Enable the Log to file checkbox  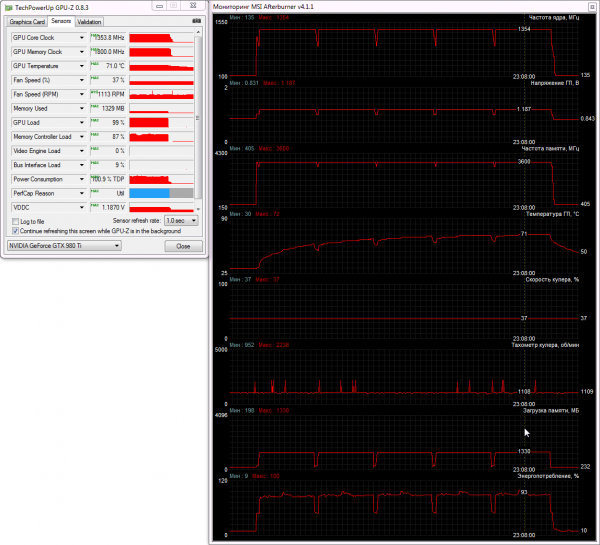point(15,222)
